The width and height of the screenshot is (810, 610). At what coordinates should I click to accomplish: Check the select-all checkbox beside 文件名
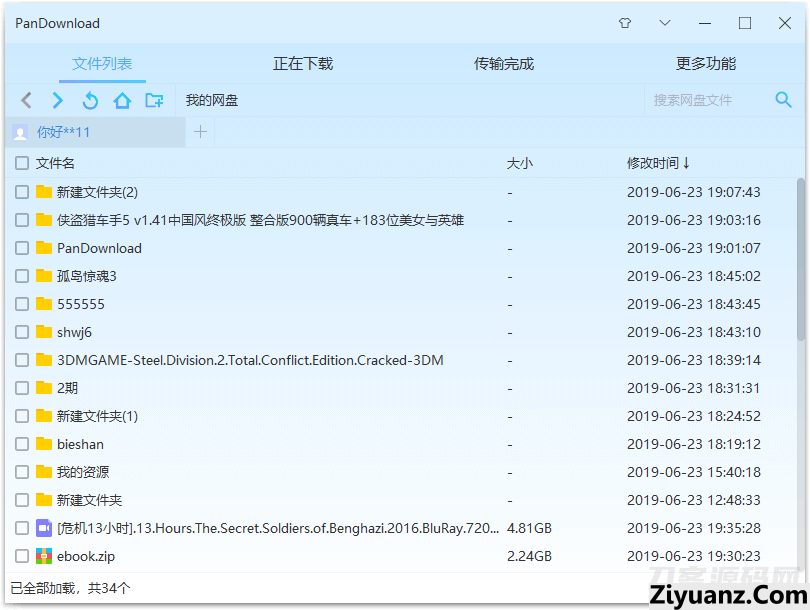click(22, 163)
